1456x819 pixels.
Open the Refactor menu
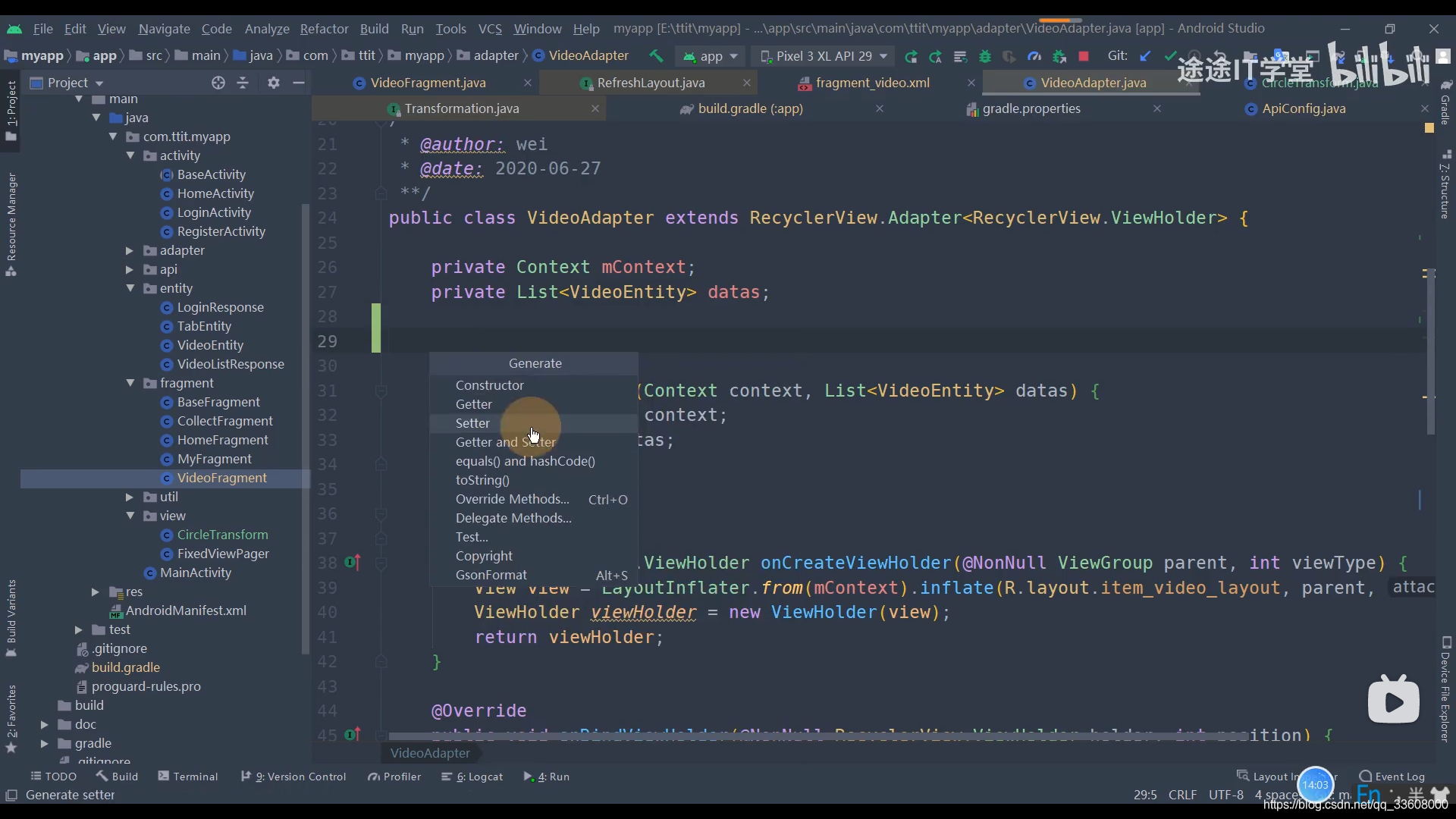point(324,28)
